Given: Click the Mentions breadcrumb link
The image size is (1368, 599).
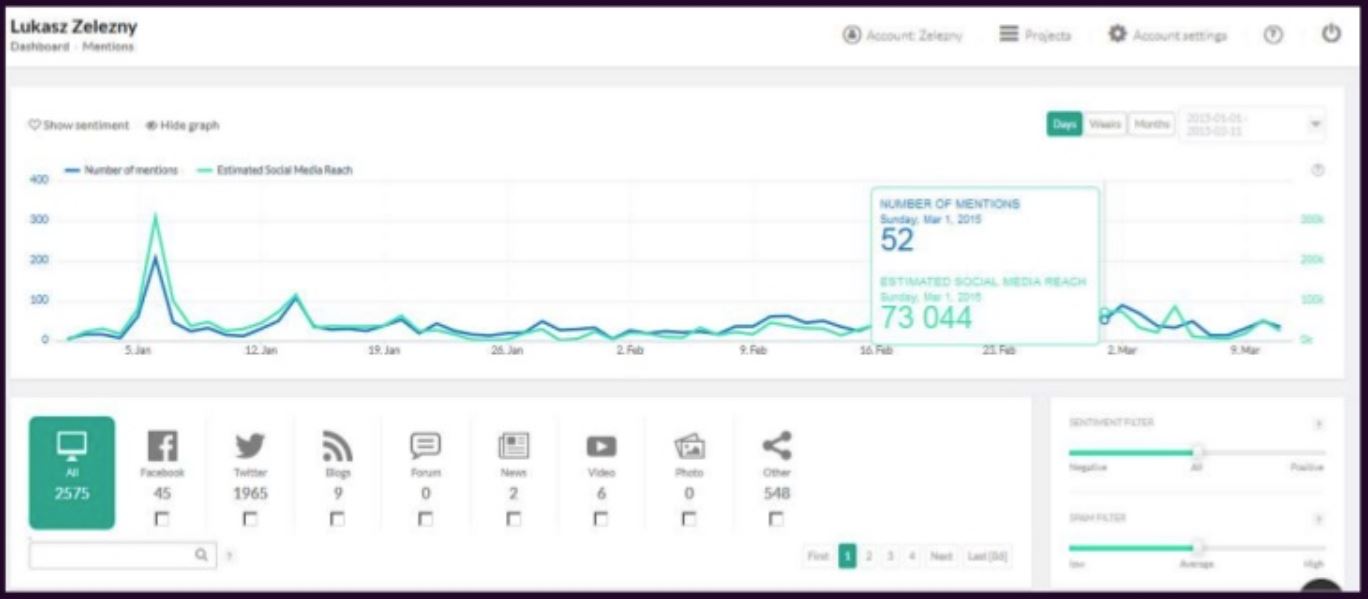Looking at the screenshot, I should pyautogui.click(x=108, y=47).
